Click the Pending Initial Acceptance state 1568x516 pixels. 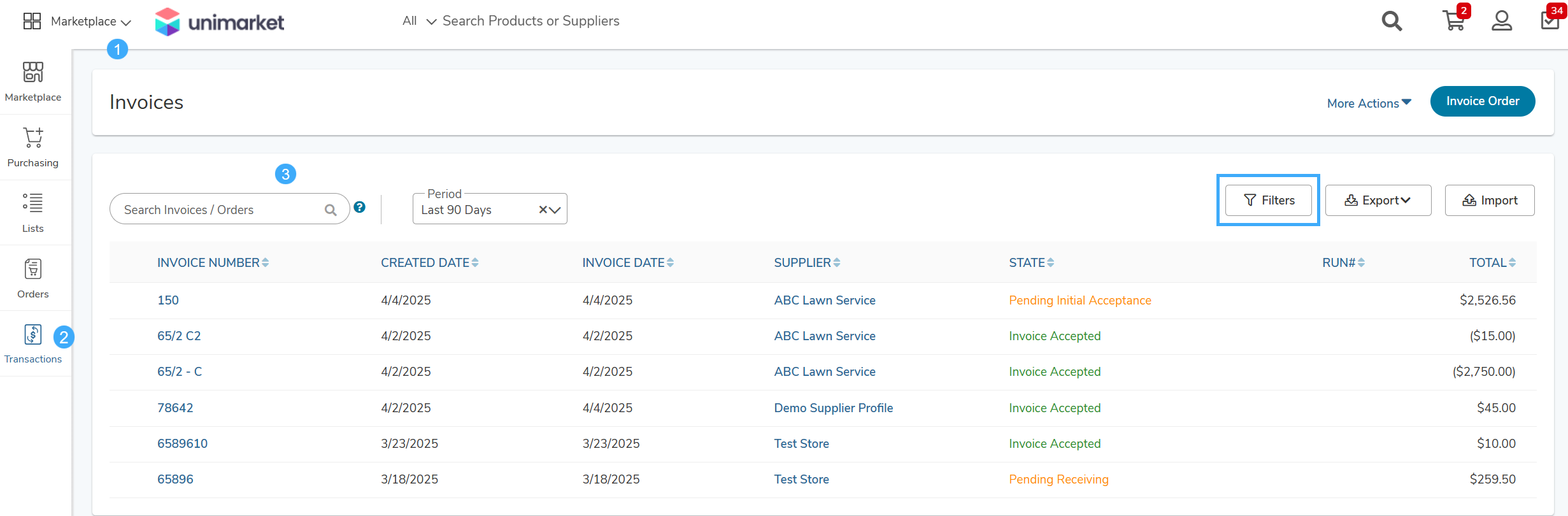pos(1080,300)
